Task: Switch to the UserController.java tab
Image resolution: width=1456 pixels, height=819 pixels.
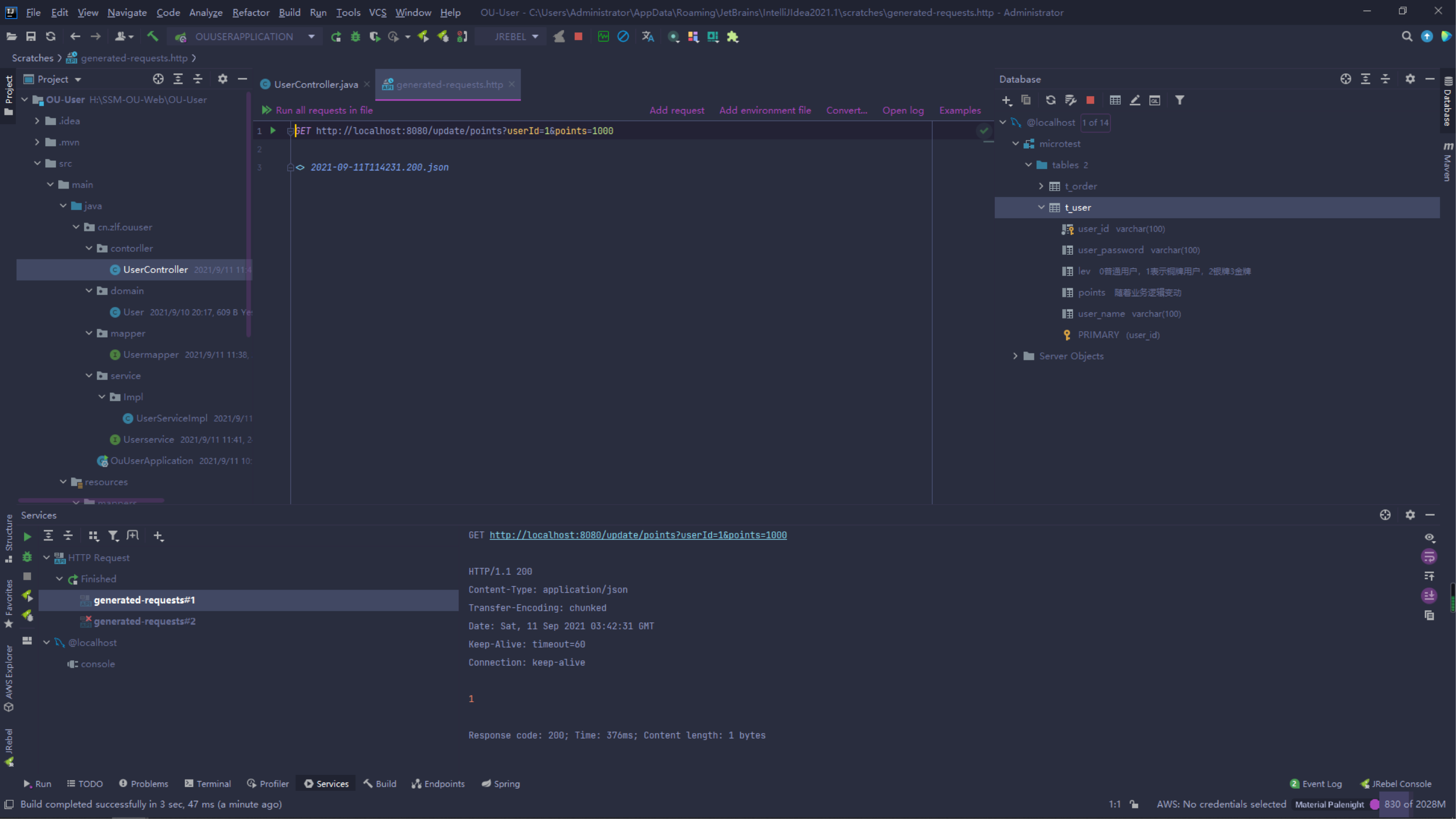Action: [x=315, y=84]
